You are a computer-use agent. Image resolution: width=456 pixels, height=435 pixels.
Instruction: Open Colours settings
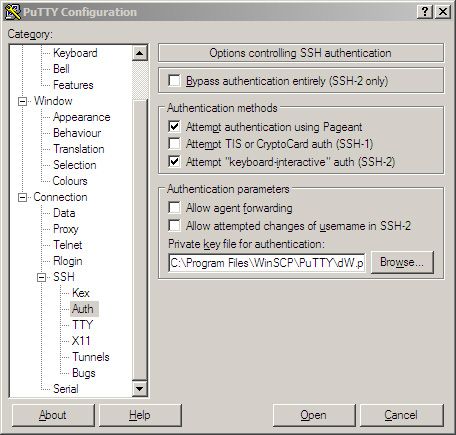70,181
